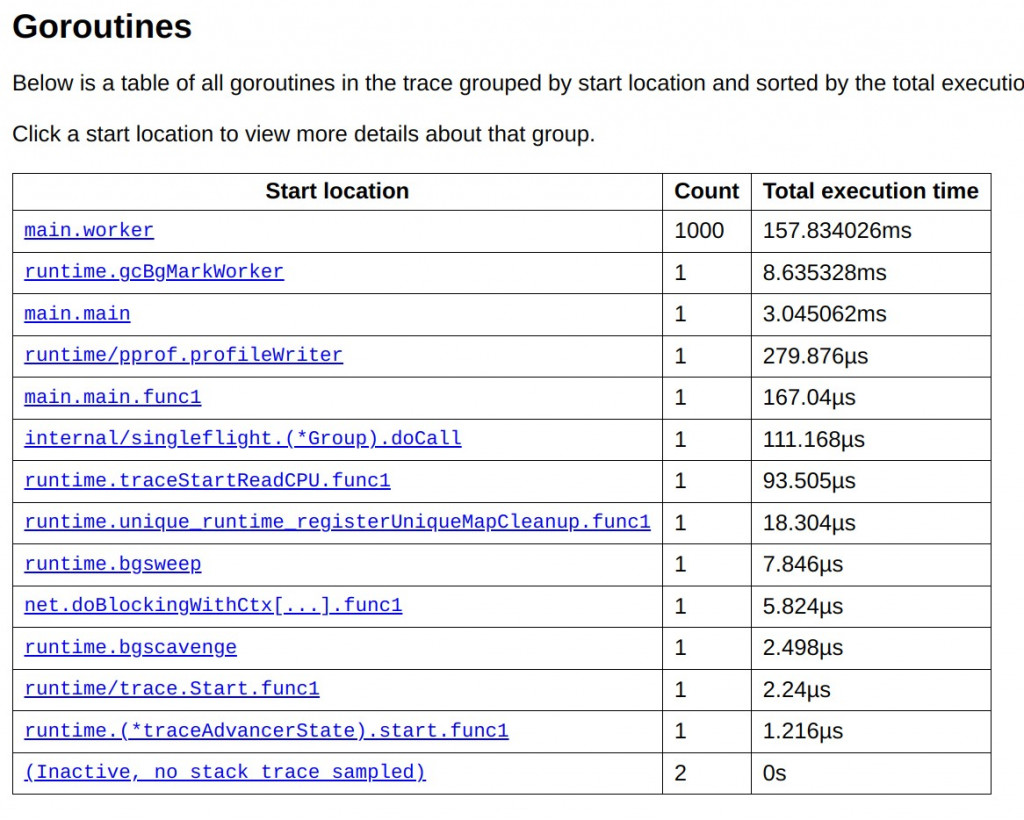This screenshot has height=820, width=1024.
Task: Open runtime/trace.Start.func1 details
Action: [172, 690]
